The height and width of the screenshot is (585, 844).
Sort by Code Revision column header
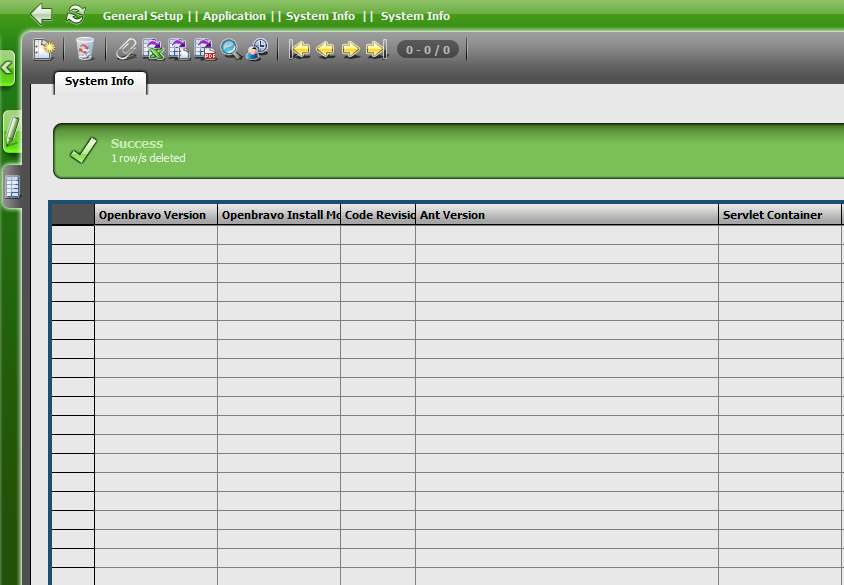click(x=378, y=215)
